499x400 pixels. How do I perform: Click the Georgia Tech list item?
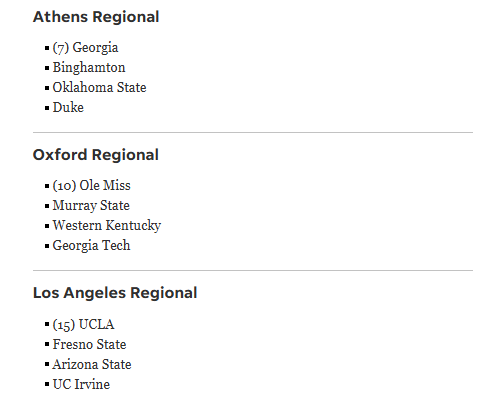pos(91,245)
